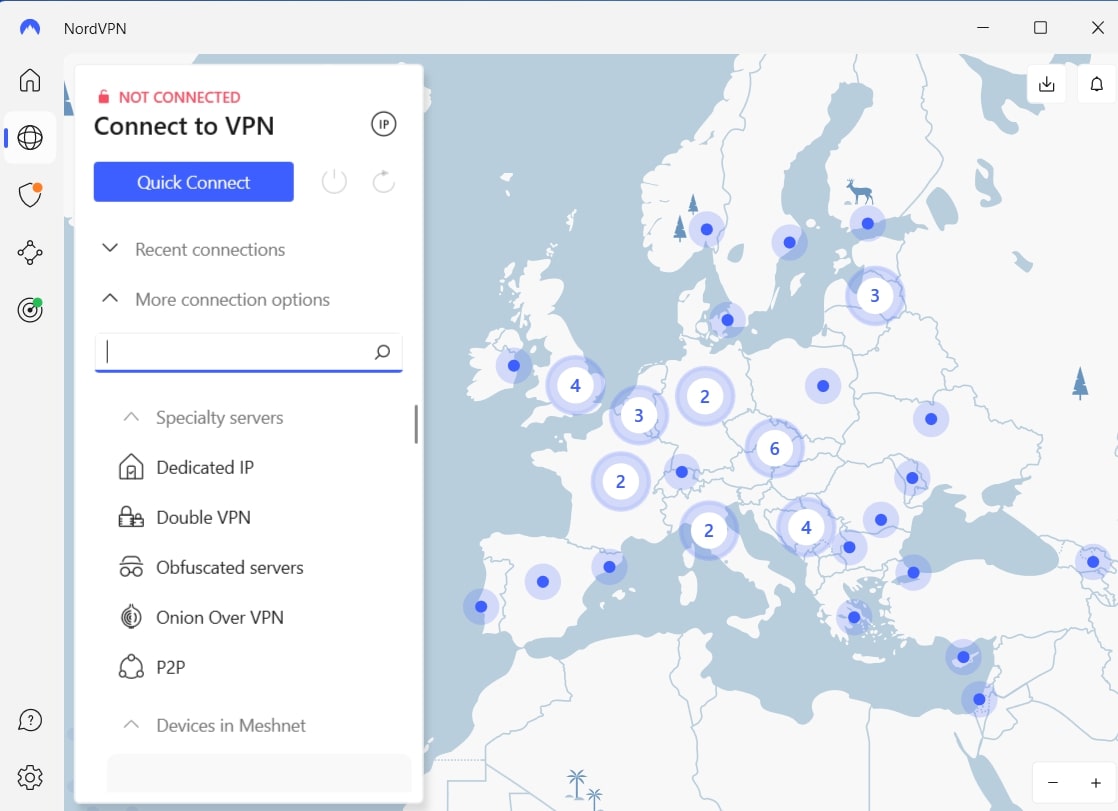Click the reconnect refresh icon
1118x811 pixels.
[384, 181]
